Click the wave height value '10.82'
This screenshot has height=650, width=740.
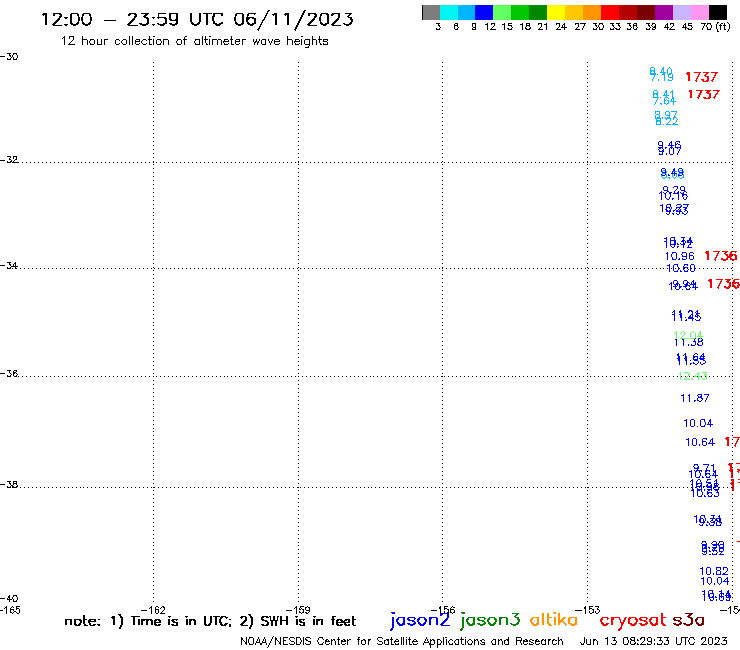click(x=714, y=571)
